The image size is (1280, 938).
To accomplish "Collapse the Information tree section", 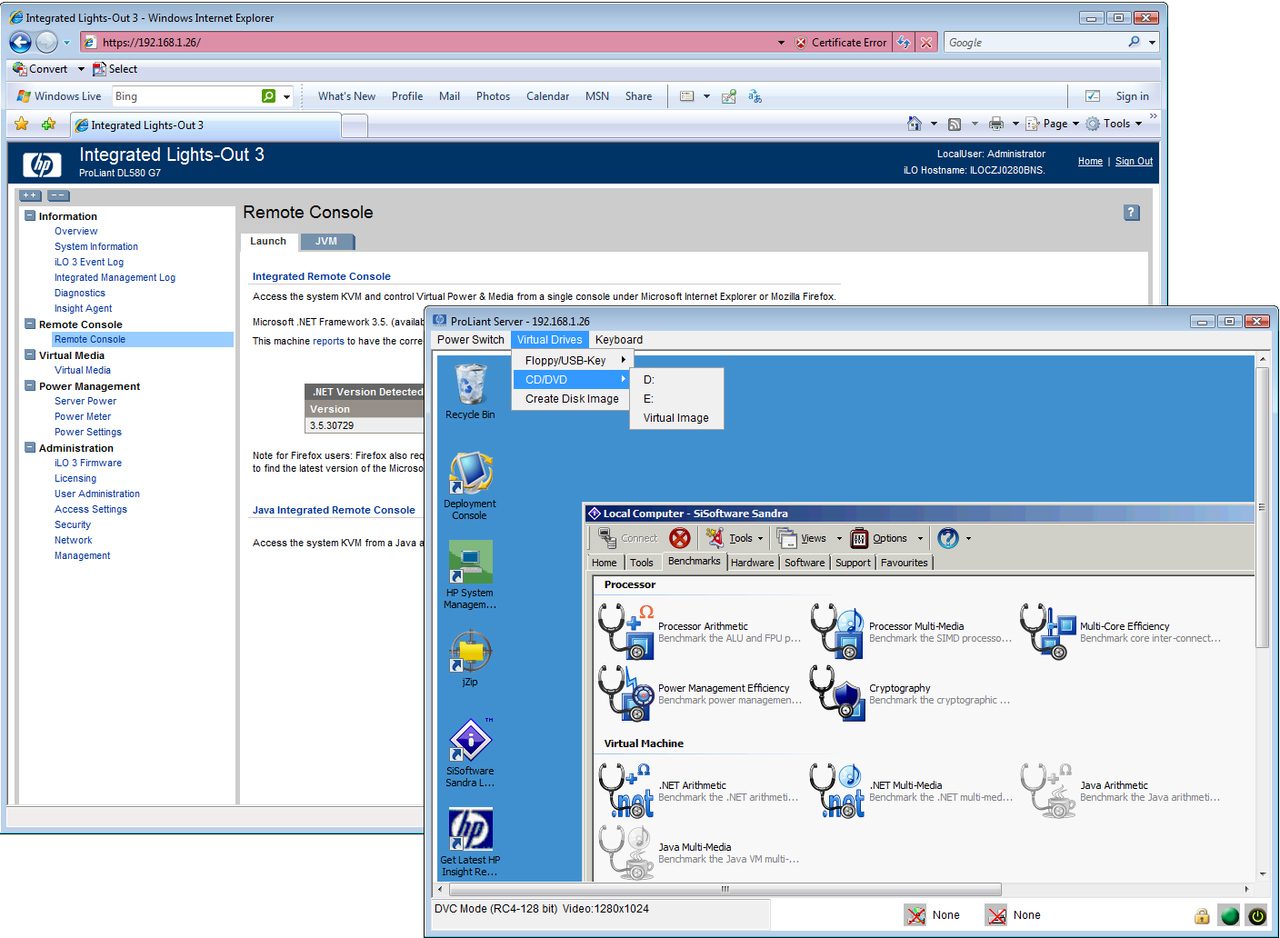I will point(30,216).
